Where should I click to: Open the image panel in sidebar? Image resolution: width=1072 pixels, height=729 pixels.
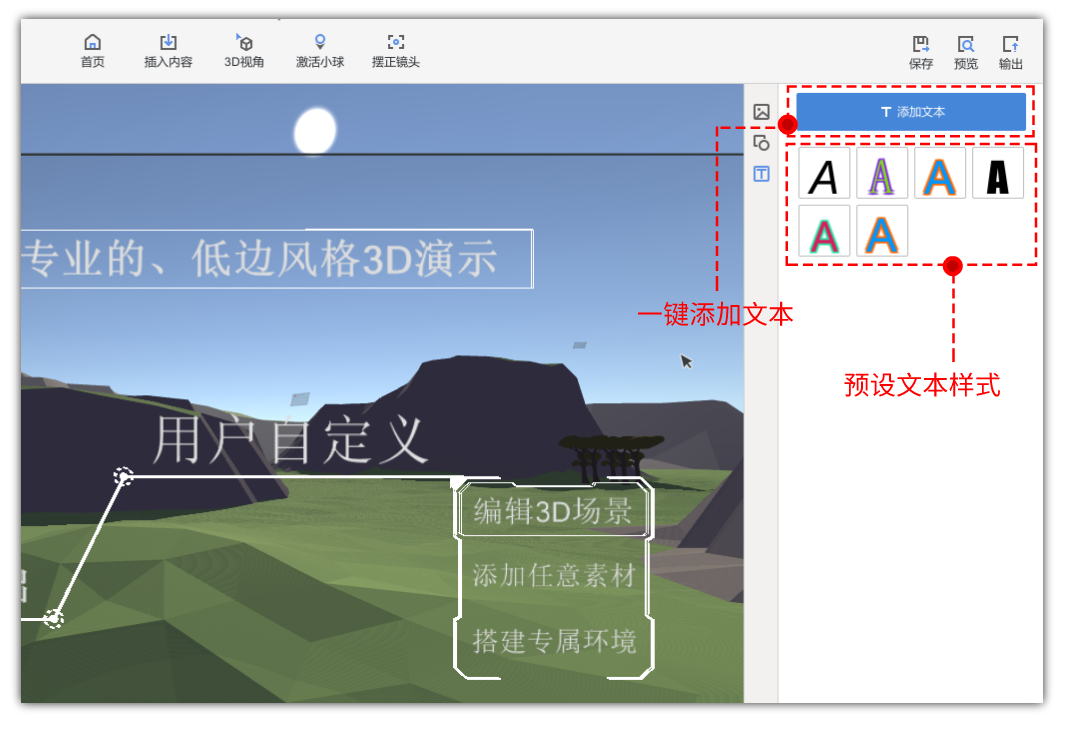click(762, 112)
